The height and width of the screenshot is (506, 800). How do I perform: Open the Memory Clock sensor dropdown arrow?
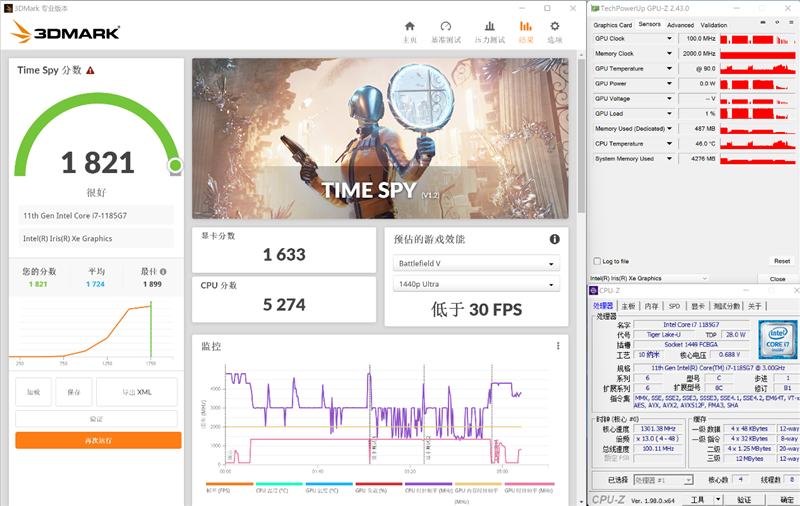[x=669, y=54]
